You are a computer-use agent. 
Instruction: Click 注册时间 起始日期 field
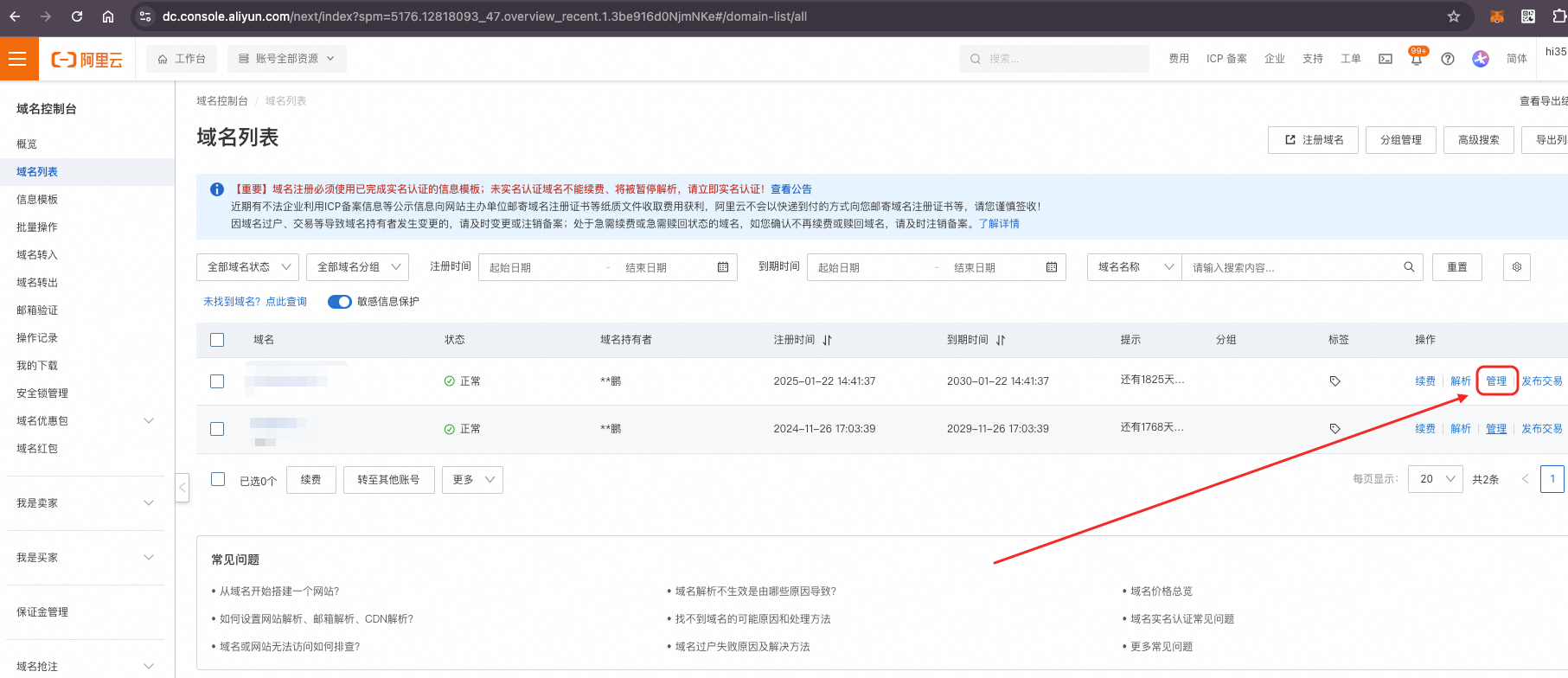[x=543, y=268]
